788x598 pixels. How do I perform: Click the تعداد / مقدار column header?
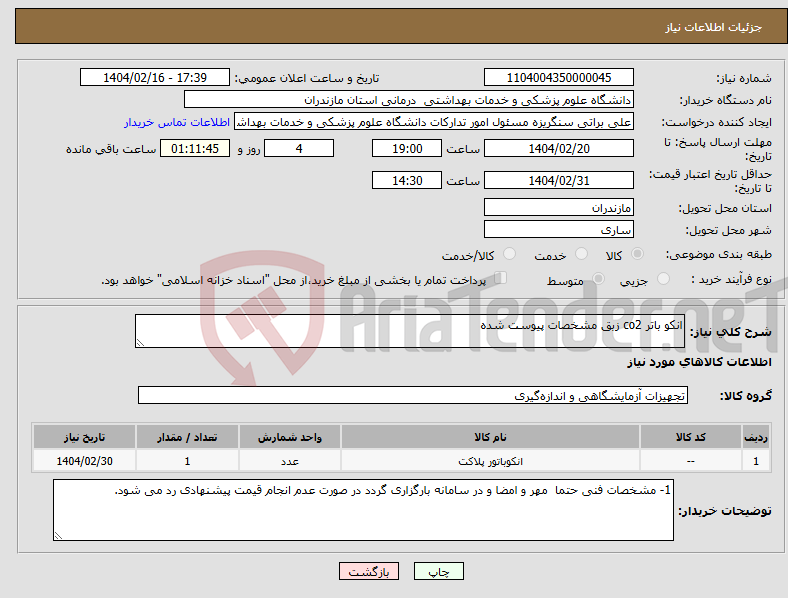pyautogui.click(x=187, y=437)
